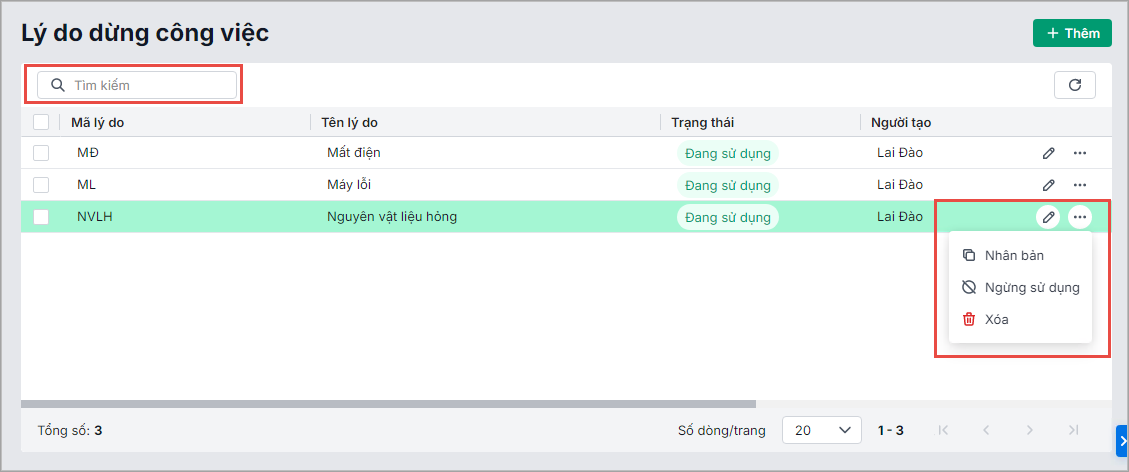
Task: Select Ngừng sử dụng menu option
Action: pos(1031,287)
